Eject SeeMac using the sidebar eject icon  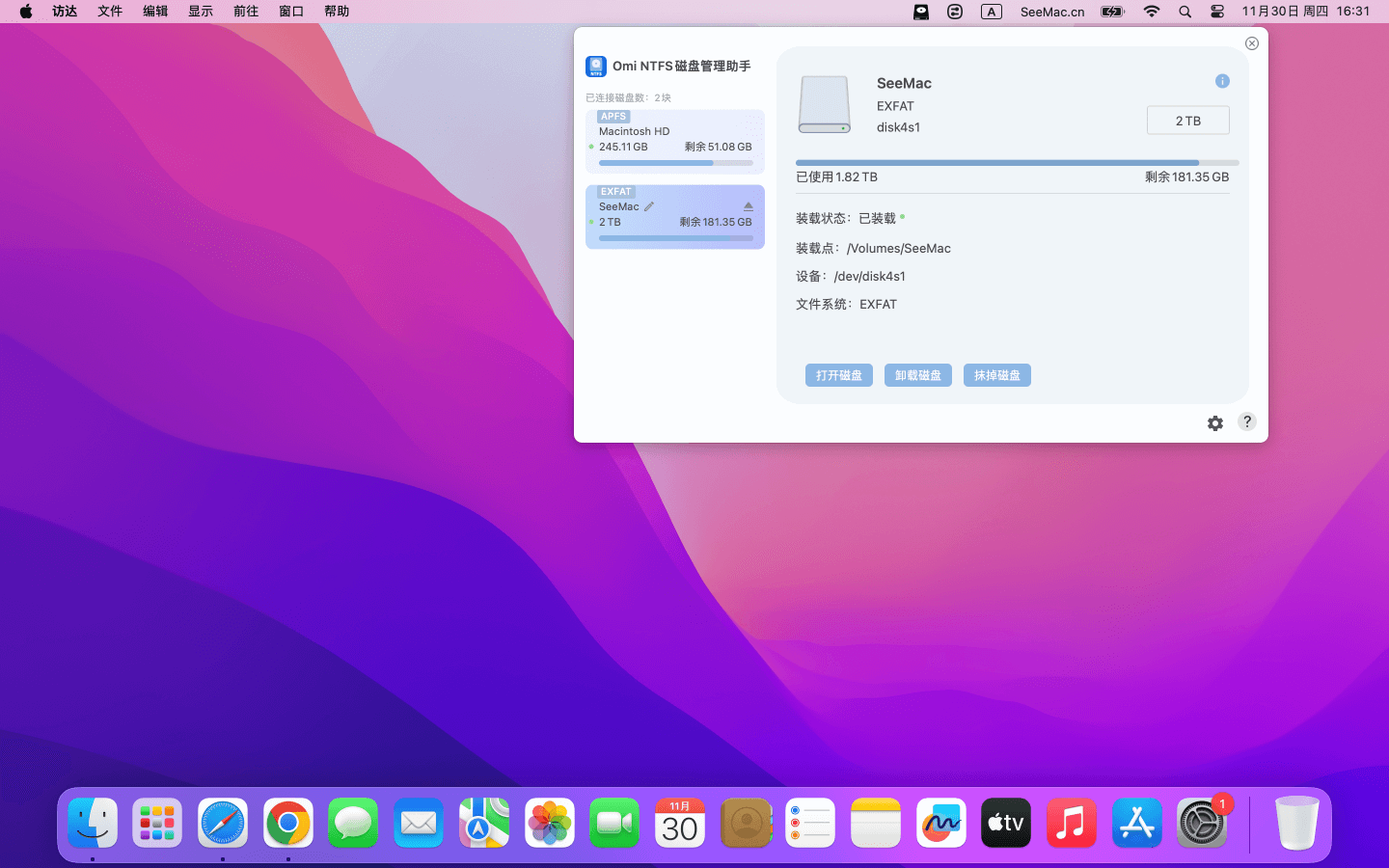click(x=748, y=206)
